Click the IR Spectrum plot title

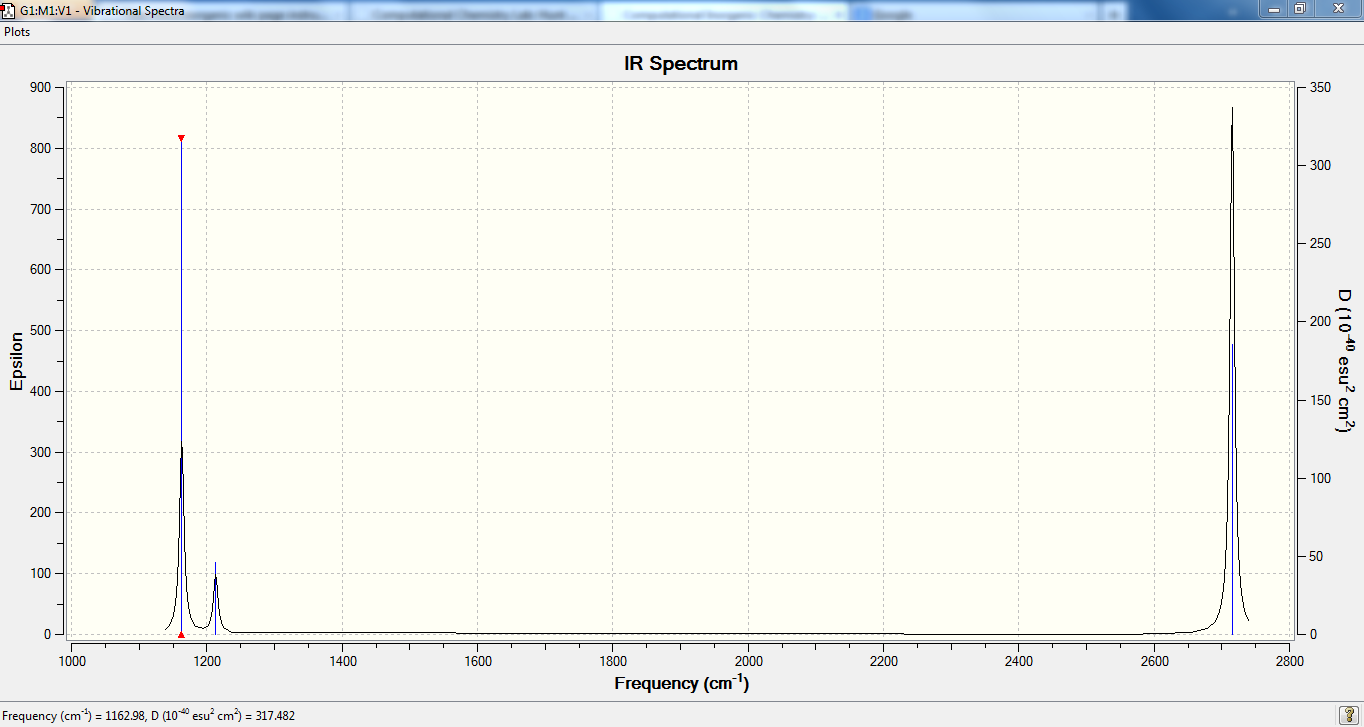point(681,64)
